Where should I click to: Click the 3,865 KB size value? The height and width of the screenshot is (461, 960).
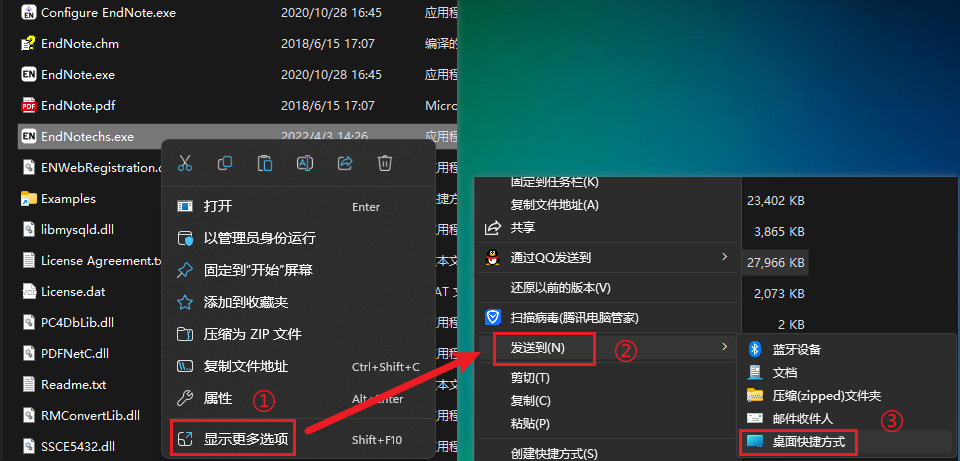pyautogui.click(x=779, y=231)
